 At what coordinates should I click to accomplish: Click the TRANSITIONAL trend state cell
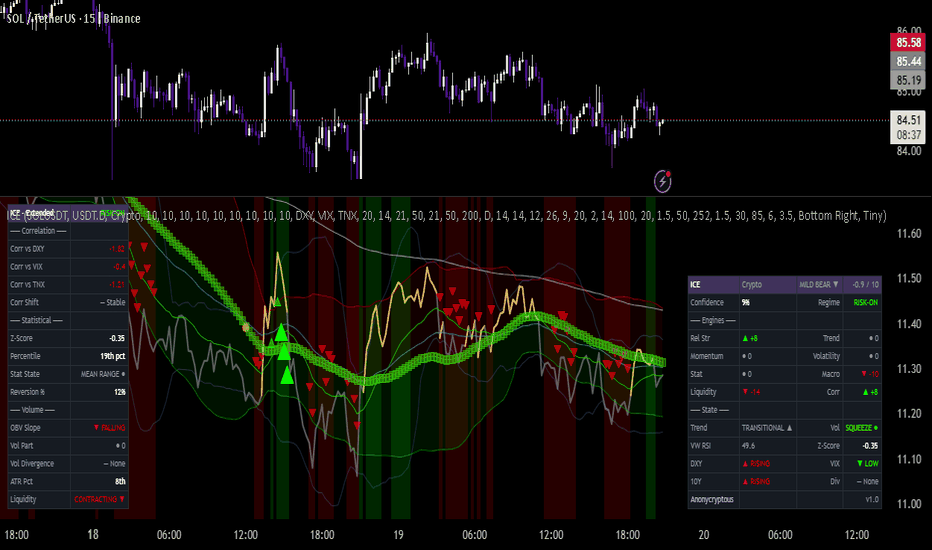pyautogui.click(x=767, y=428)
